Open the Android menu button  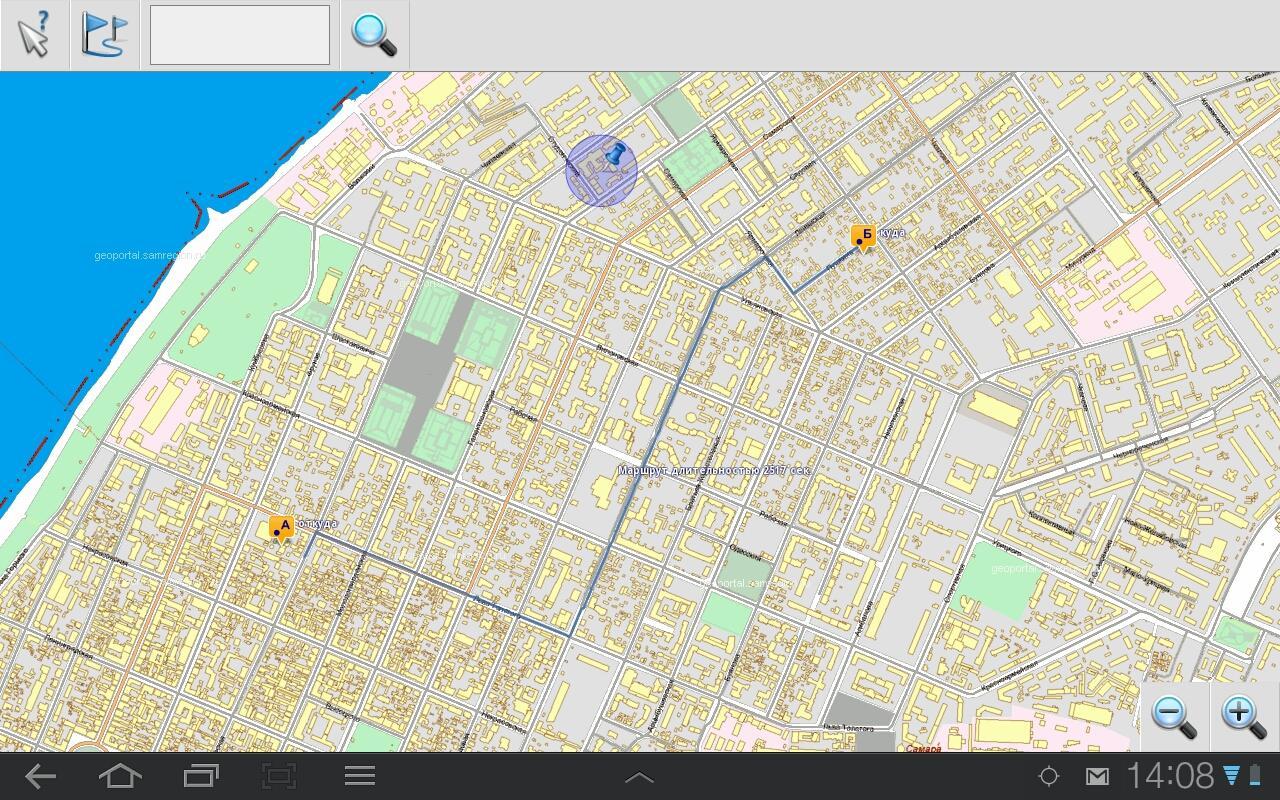click(360, 776)
